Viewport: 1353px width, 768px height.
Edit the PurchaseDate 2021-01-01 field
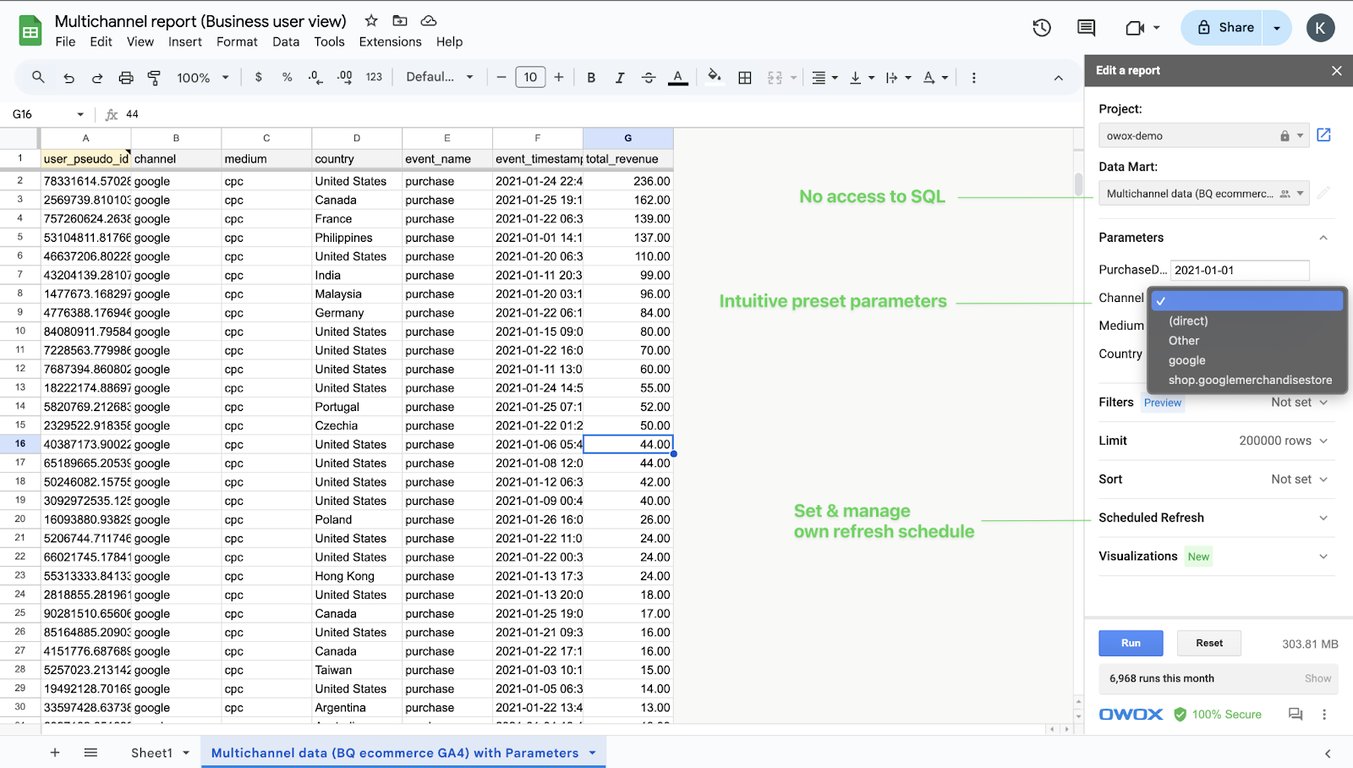tap(1240, 270)
